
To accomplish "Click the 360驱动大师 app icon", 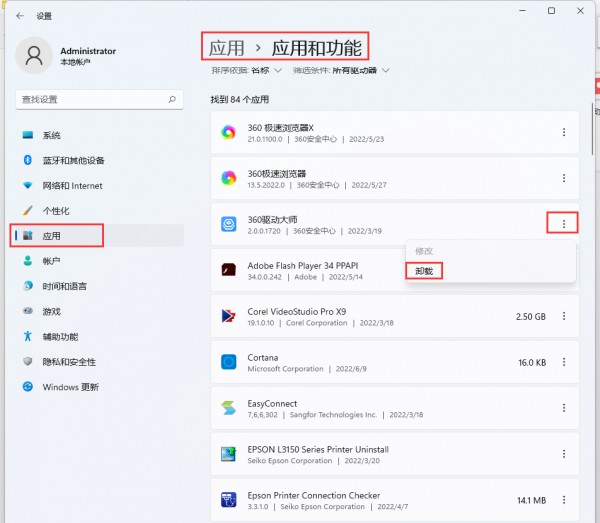I will (x=228, y=224).
